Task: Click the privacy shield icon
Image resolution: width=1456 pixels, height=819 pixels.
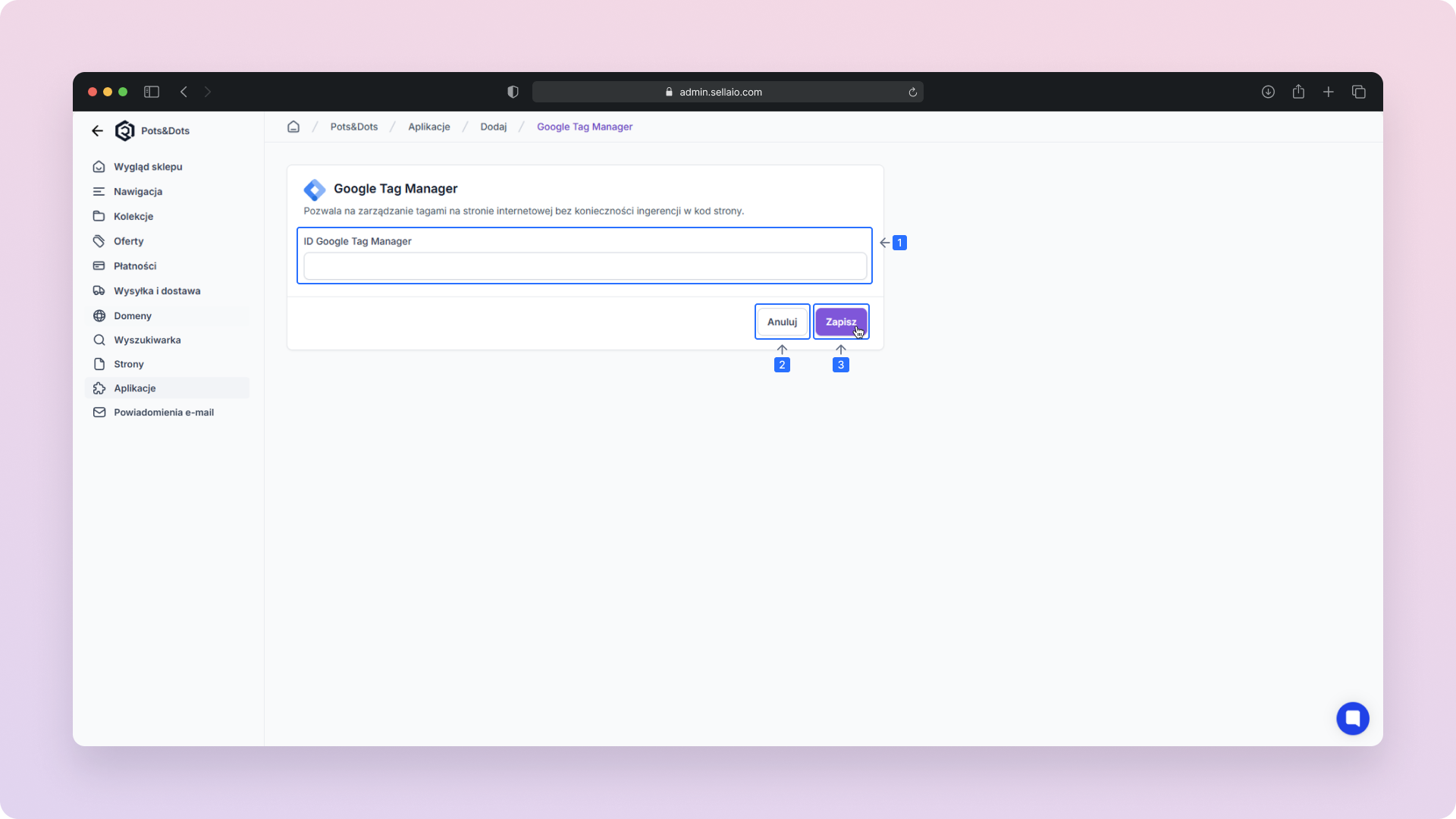Action: click(x=513, y=92)
